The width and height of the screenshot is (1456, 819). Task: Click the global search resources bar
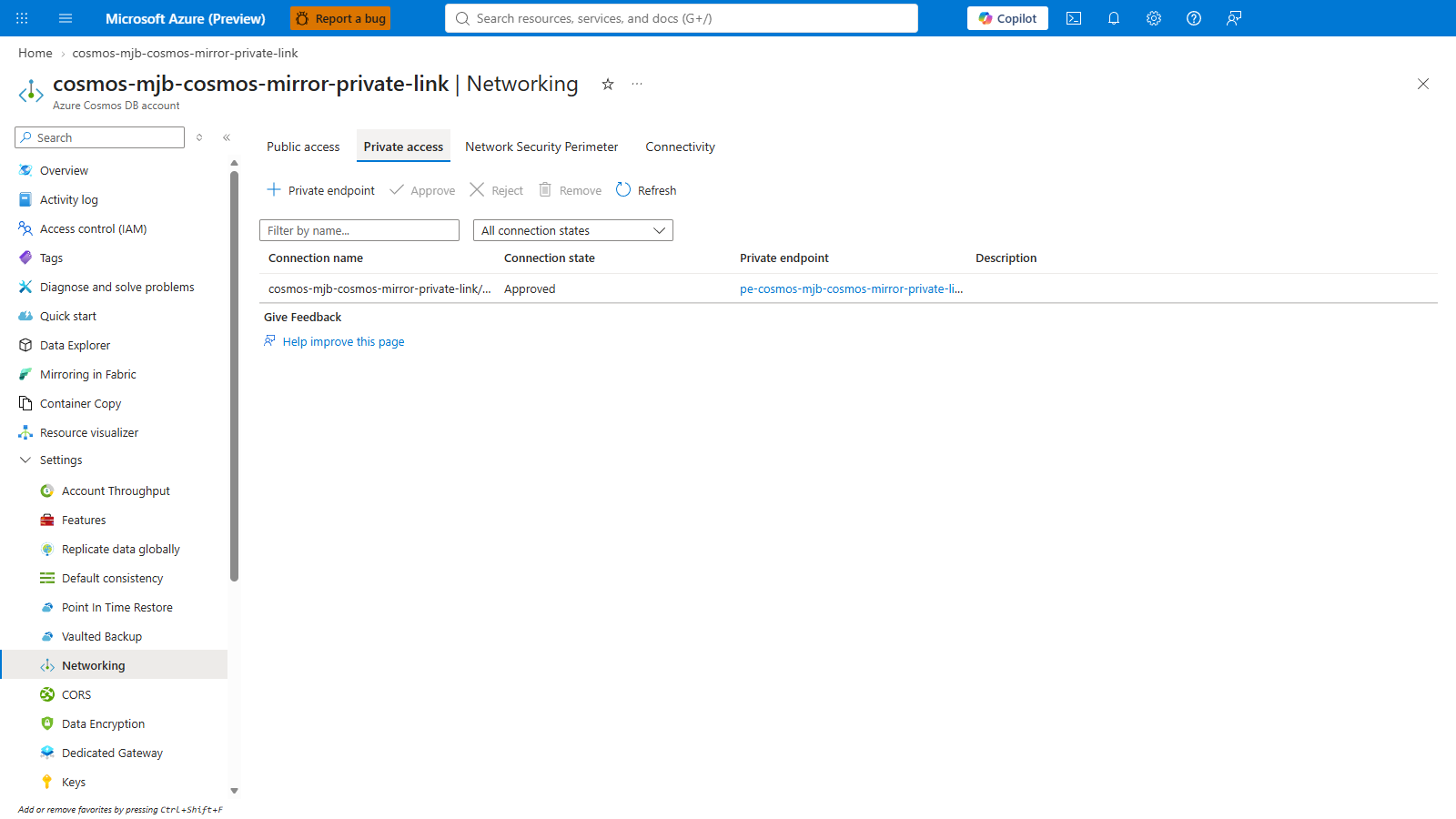coord(682,18)
